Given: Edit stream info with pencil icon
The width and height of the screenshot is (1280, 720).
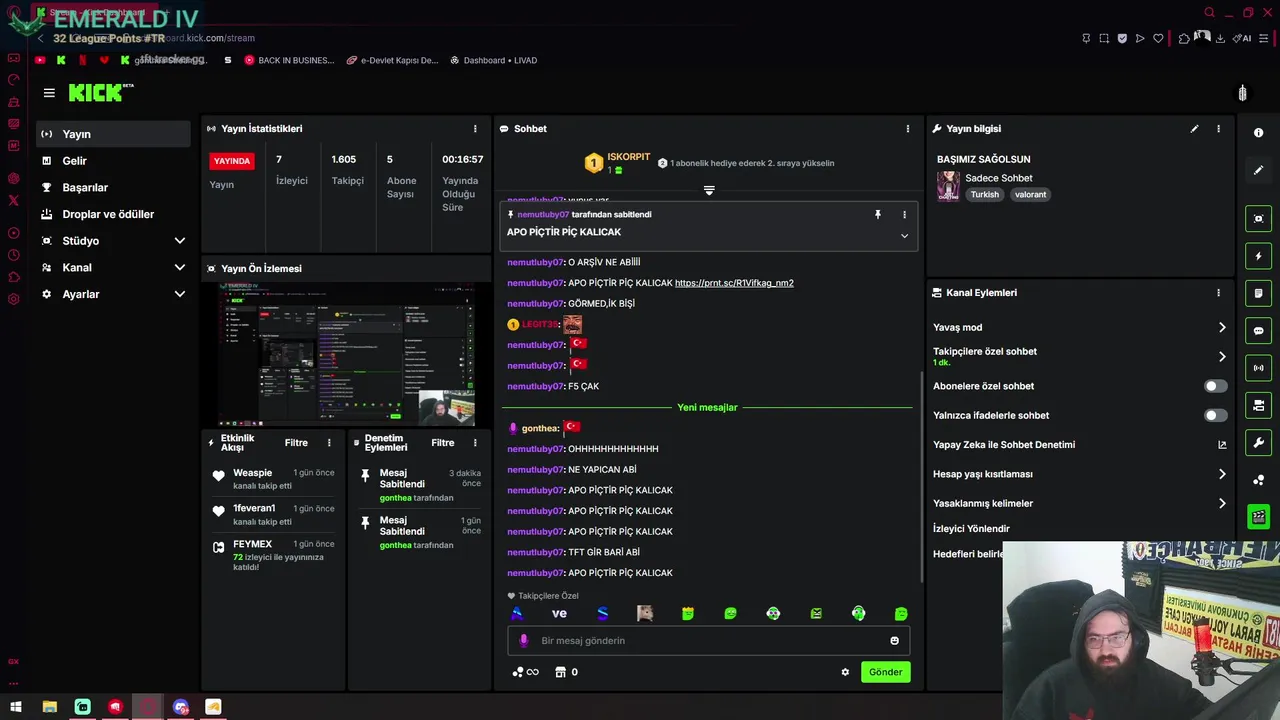Looking at the screenshot, I should (1194, 129).
